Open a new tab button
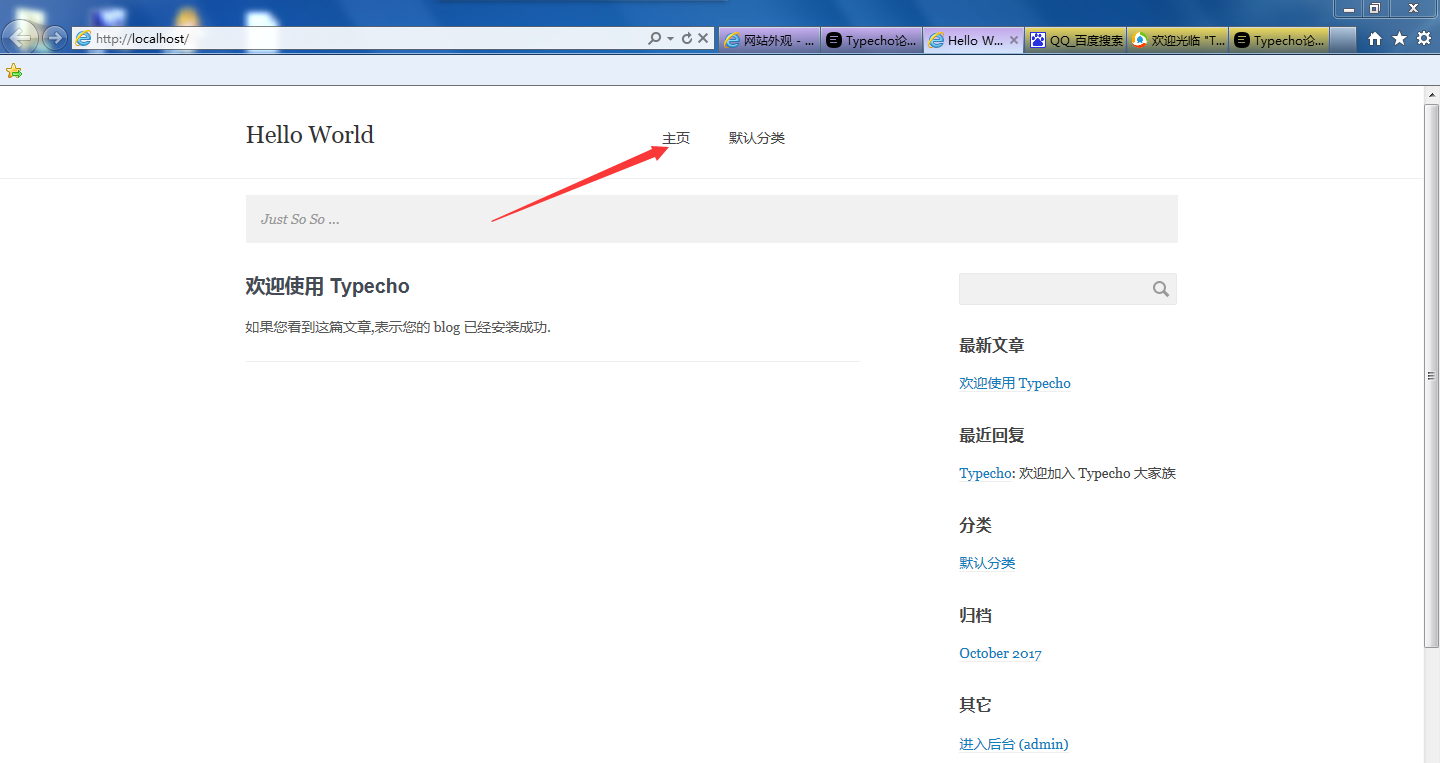Viewport: 1440px width, 763px height. click(x=1343, y=40)
